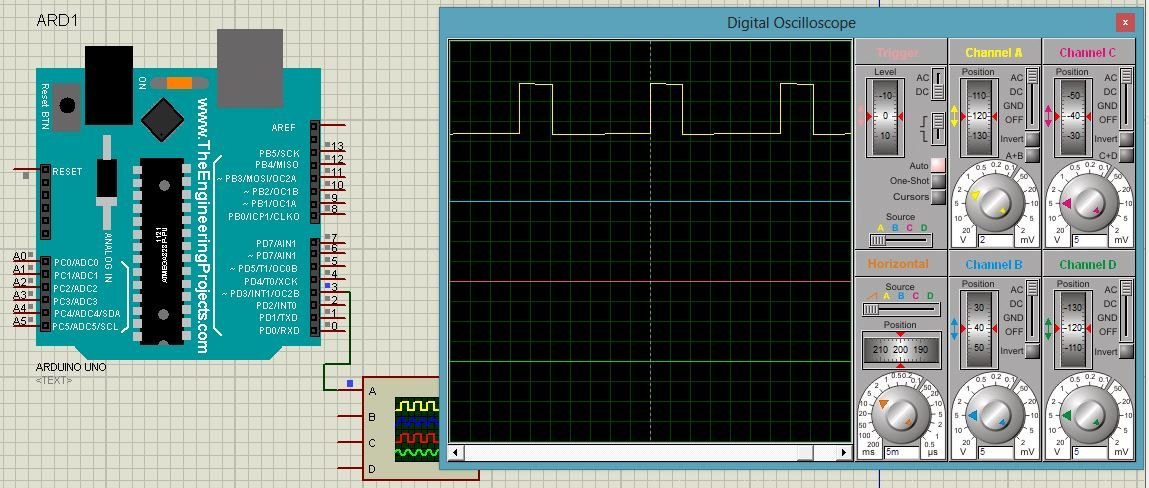Viewport: 1149px width, 488px height.
Task: Click the Channel B Position thumbwheel
Action: pos(978,328)
